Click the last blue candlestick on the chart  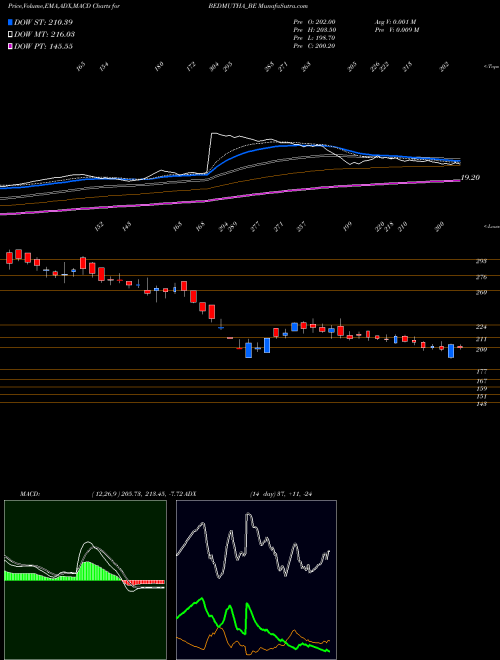click(451, 351)
